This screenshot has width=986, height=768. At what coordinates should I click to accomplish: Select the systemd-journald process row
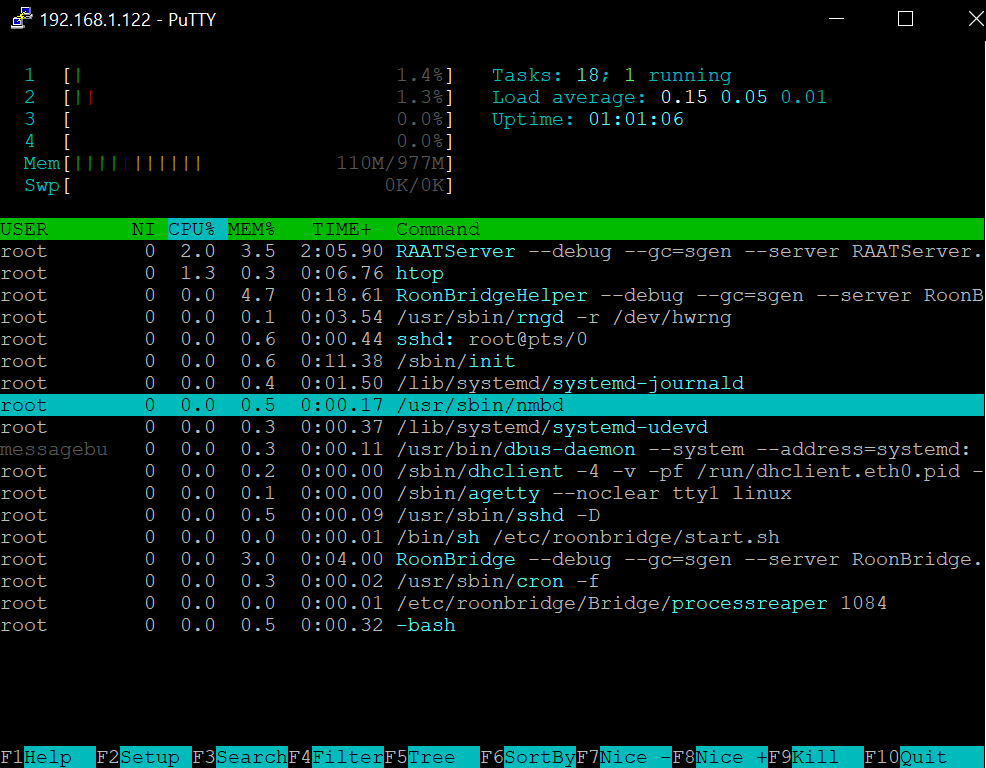click(492, 383)
